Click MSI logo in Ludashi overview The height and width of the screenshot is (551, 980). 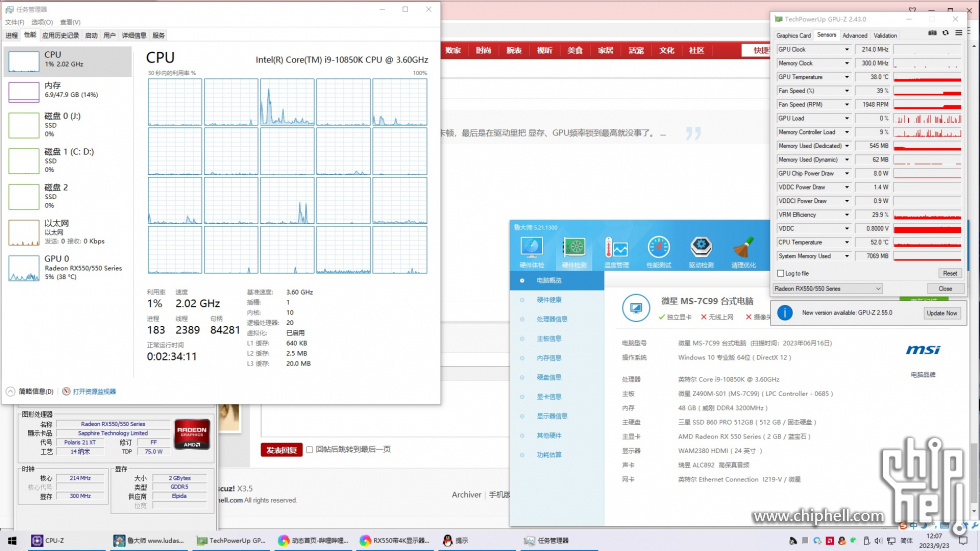923,350
